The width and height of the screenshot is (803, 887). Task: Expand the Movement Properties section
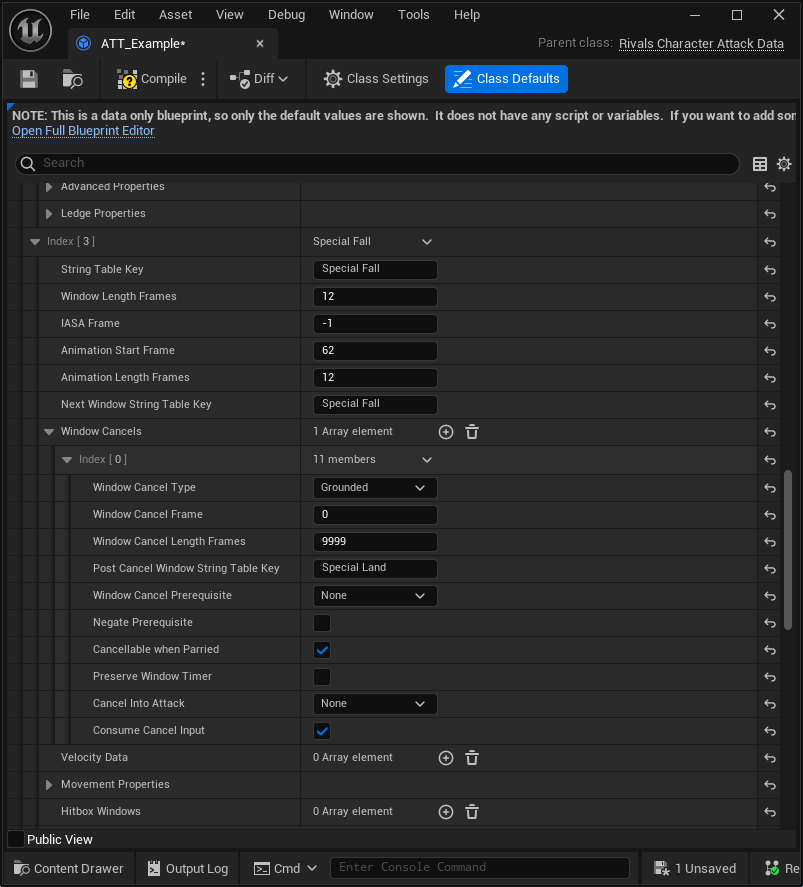pos(49,785)
